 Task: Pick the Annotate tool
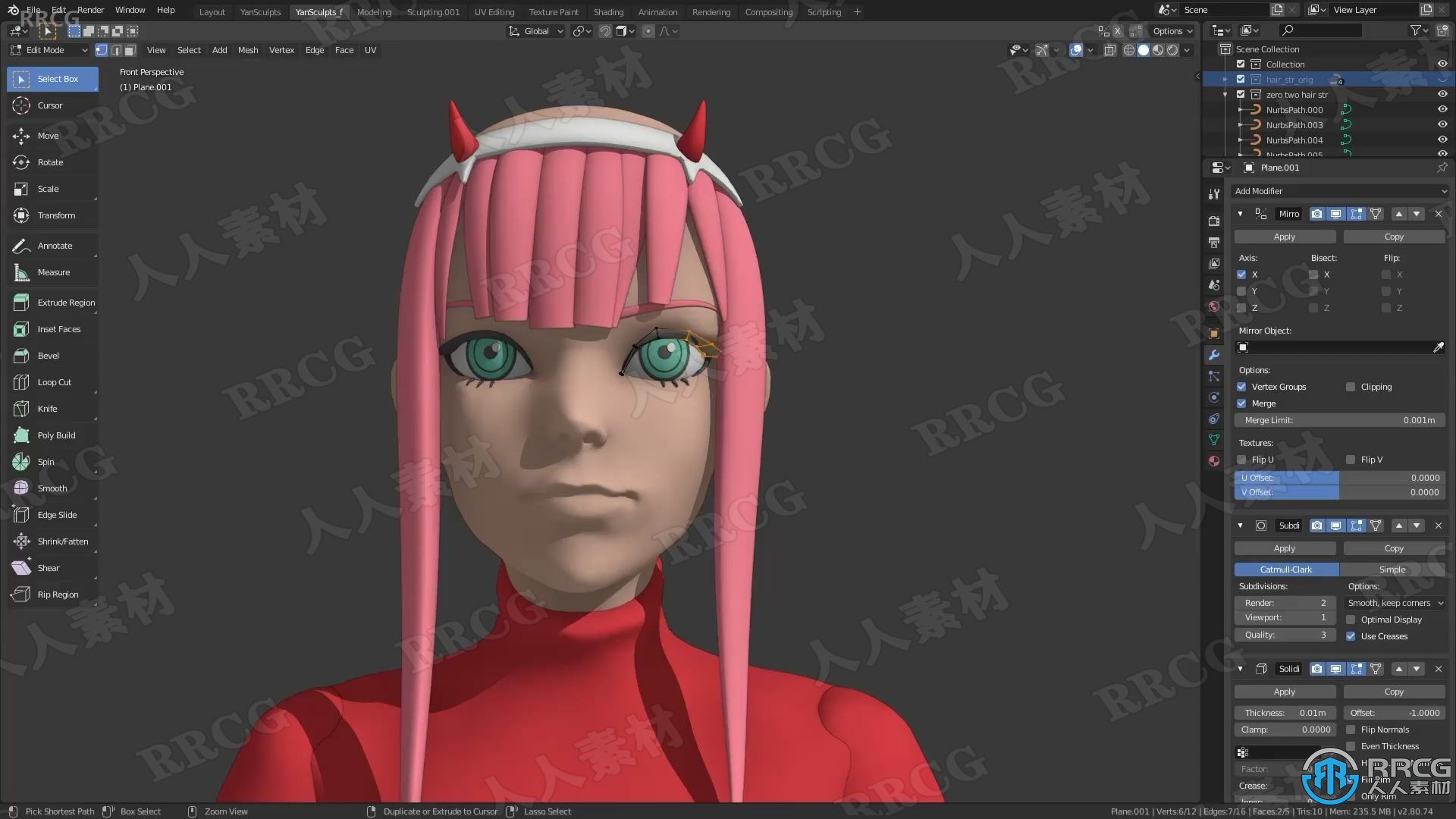(52, 246)
